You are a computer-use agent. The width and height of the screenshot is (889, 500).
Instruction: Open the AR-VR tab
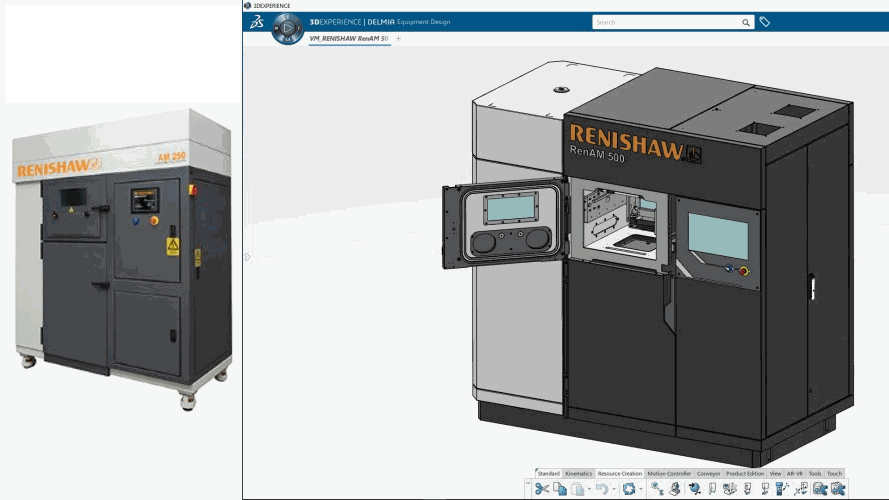click(x=795, y=473)
